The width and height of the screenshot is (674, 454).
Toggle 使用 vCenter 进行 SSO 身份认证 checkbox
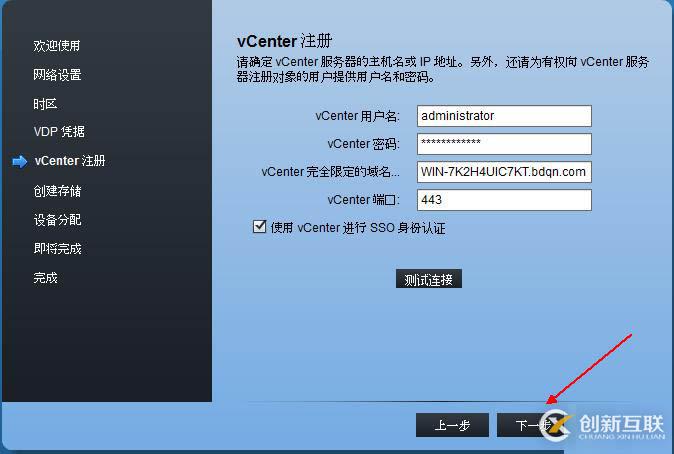tap(260, 227)
